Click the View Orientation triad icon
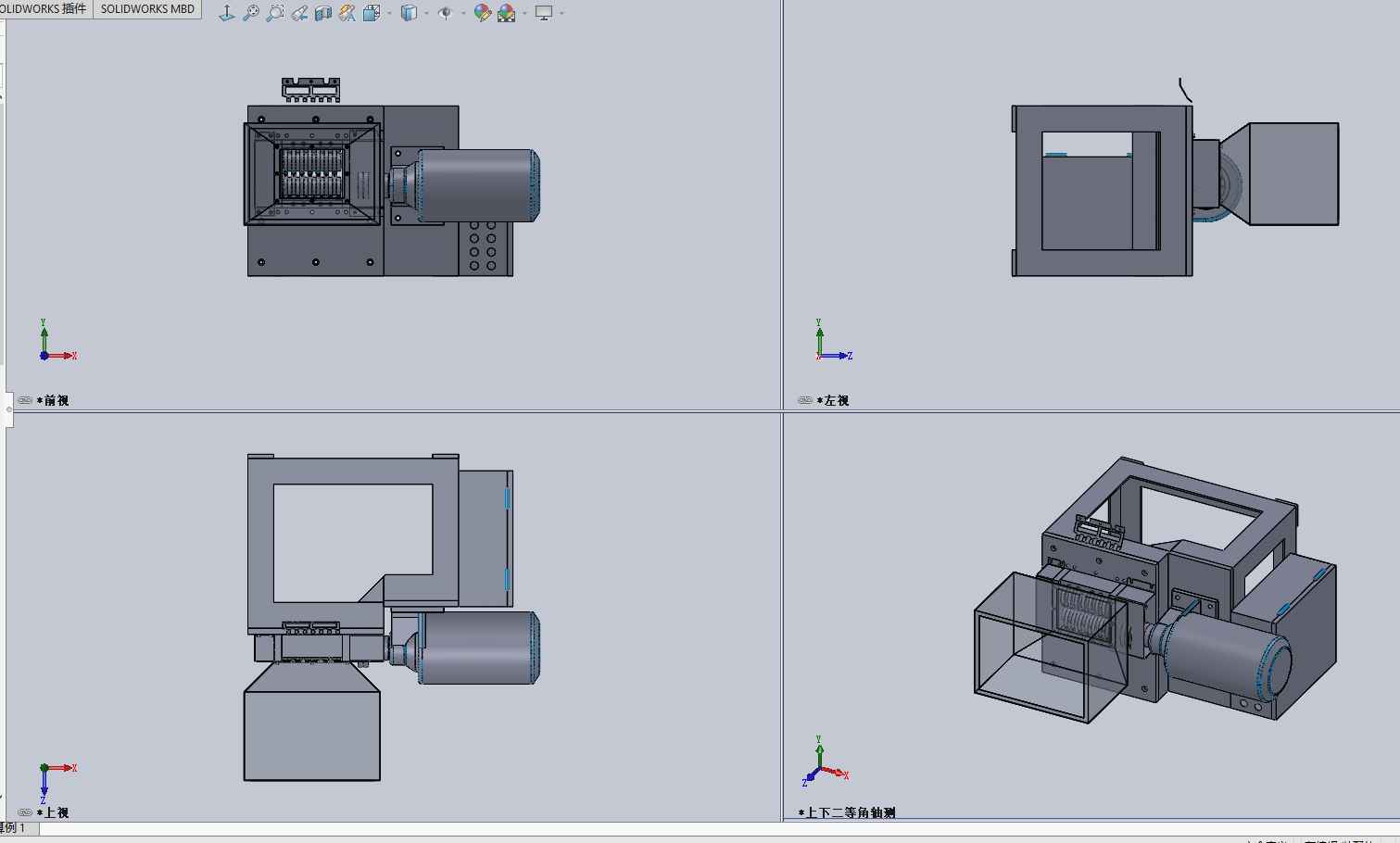The width and height of the screenshot is (1400, 843). 227,13
